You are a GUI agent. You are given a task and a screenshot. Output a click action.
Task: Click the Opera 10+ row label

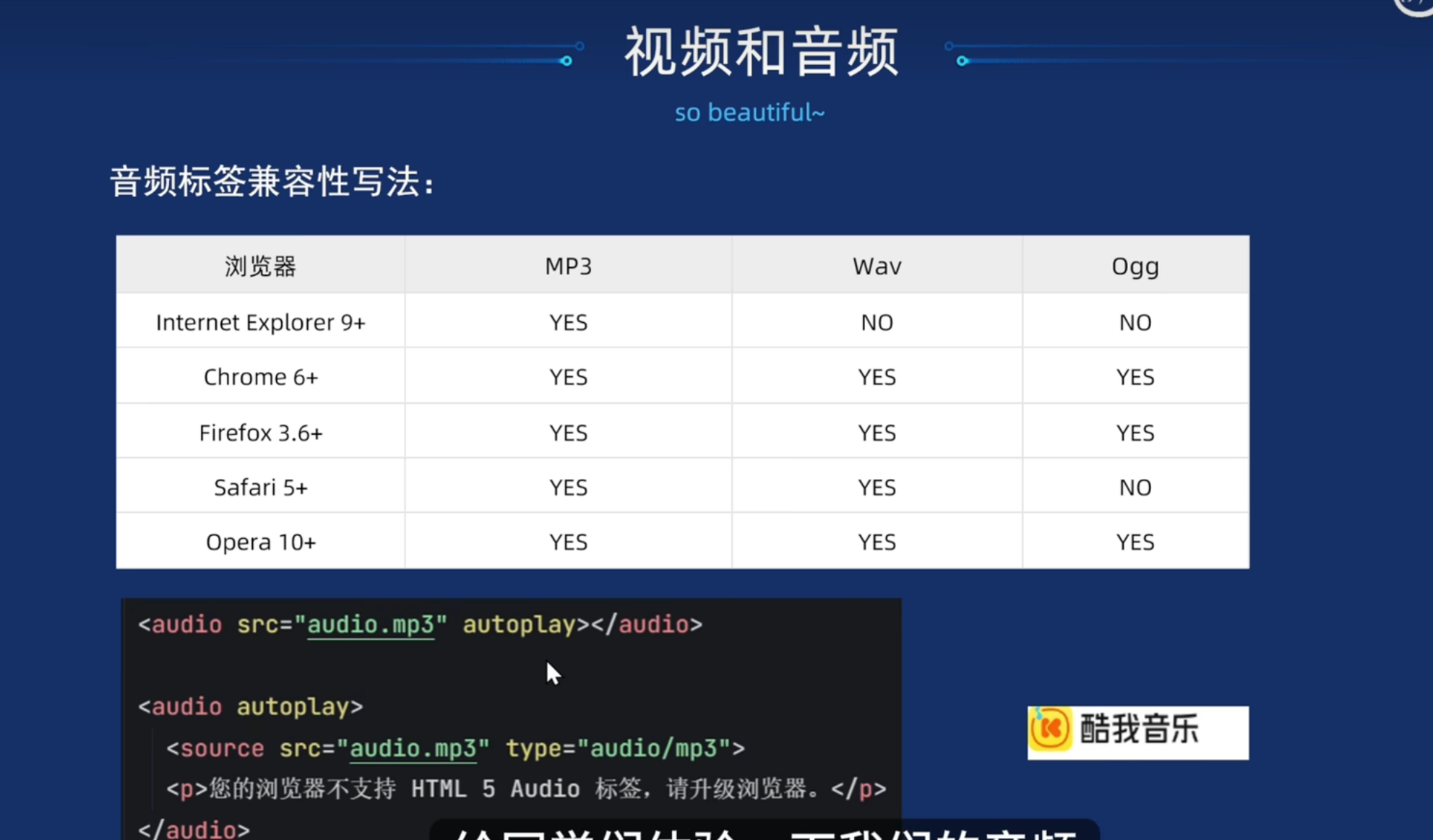coord(260,542)
